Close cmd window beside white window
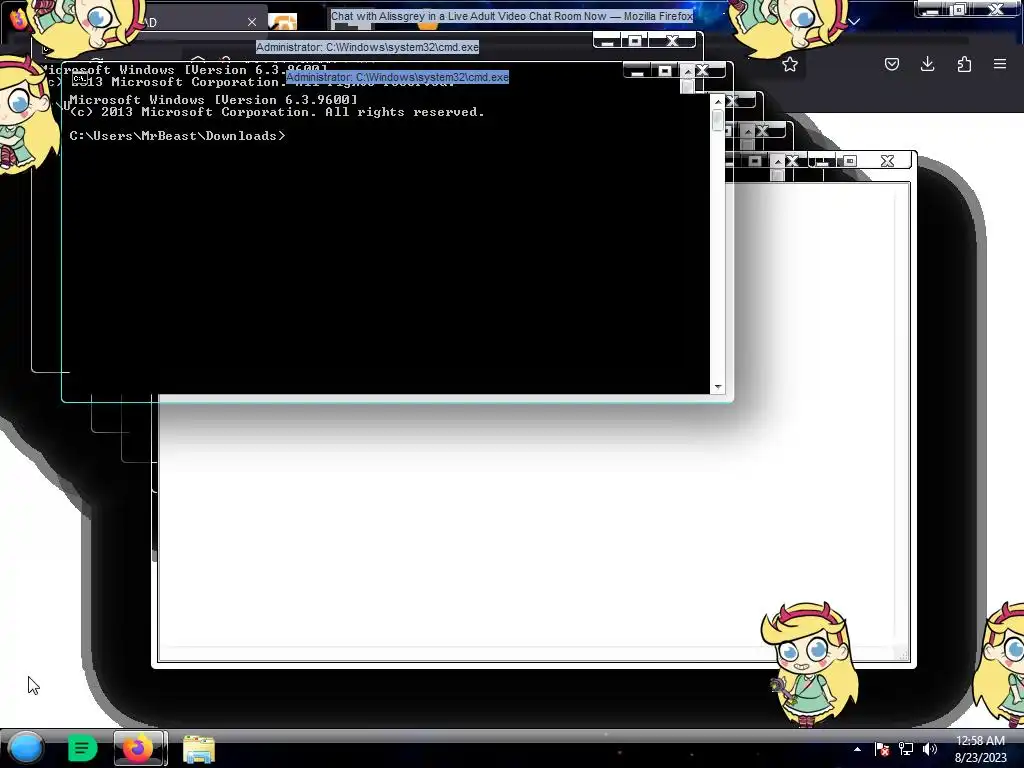 click(x=792, y=161)
